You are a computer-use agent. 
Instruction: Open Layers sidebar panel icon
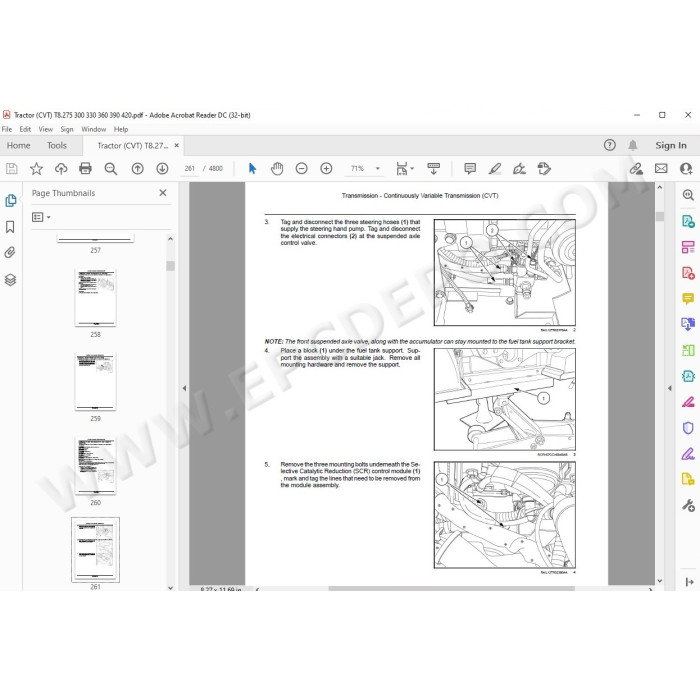click(10, 280)
